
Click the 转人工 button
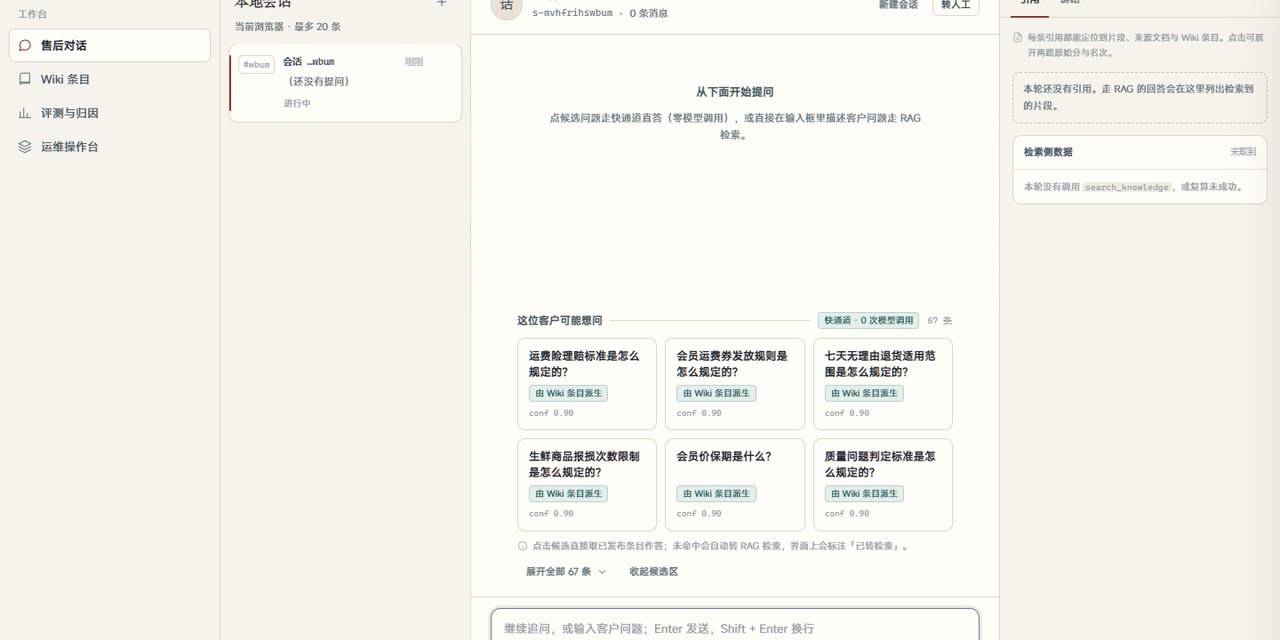point(956,5)
